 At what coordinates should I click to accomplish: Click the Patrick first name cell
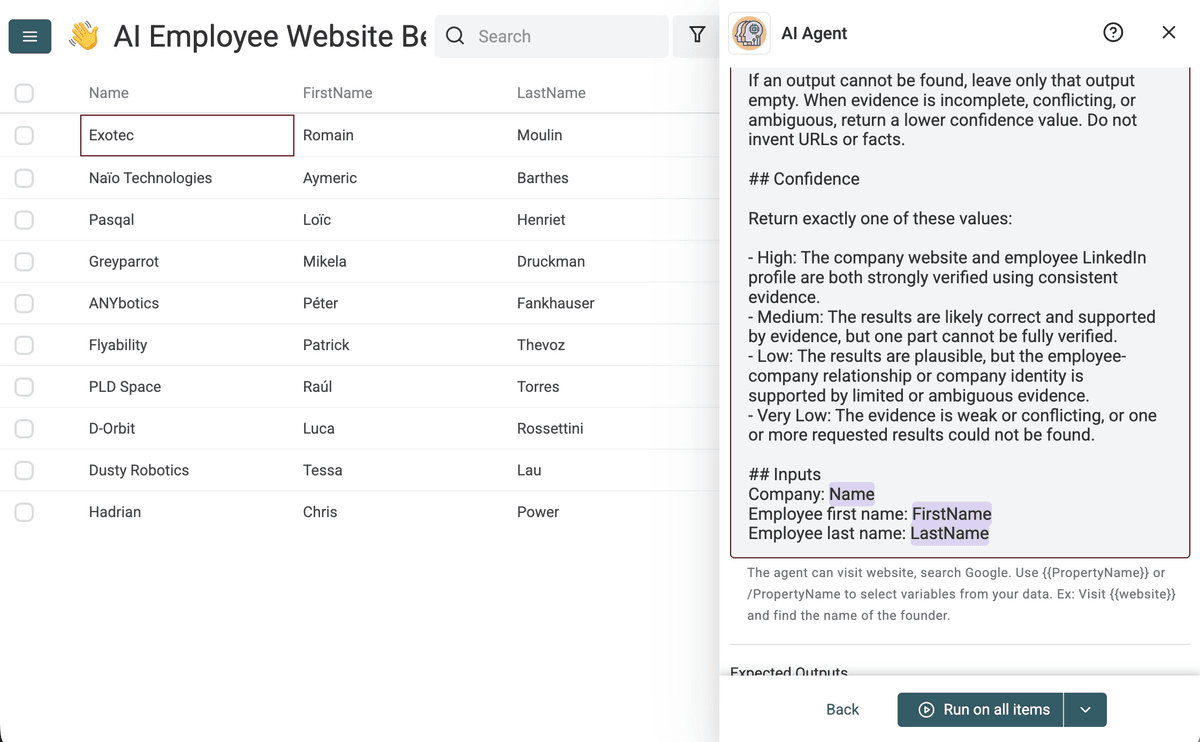click(x=401, y=345)
